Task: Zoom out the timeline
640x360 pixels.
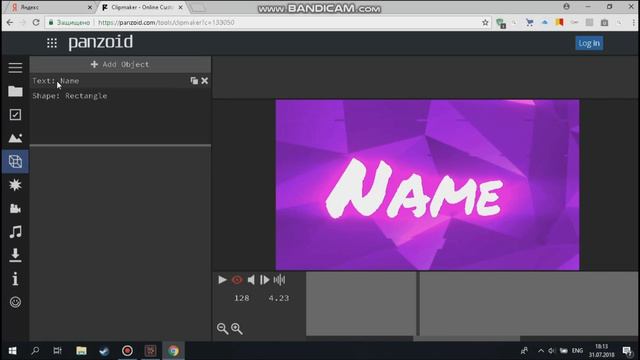Action: [x=222, y=329]
